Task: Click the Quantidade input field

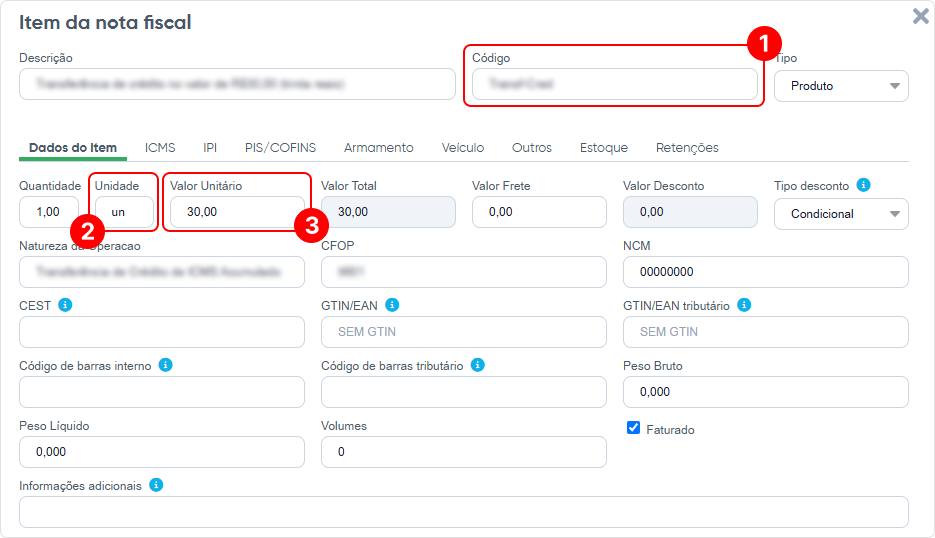Action: [x=49, y=212]
